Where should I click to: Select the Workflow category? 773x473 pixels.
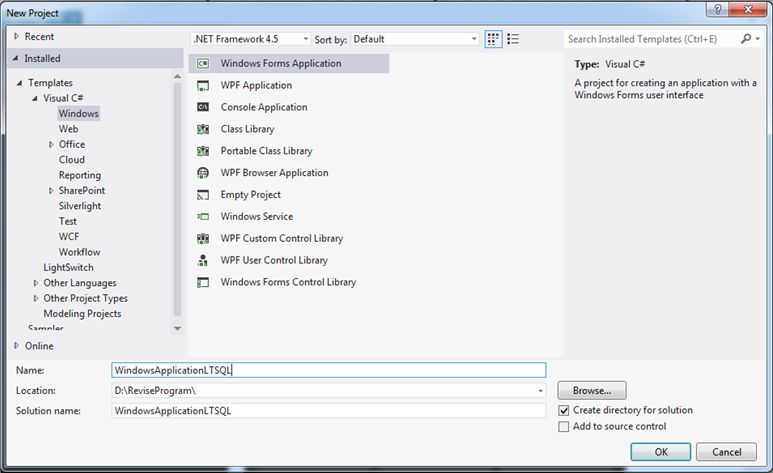click(x=80, y=252)
